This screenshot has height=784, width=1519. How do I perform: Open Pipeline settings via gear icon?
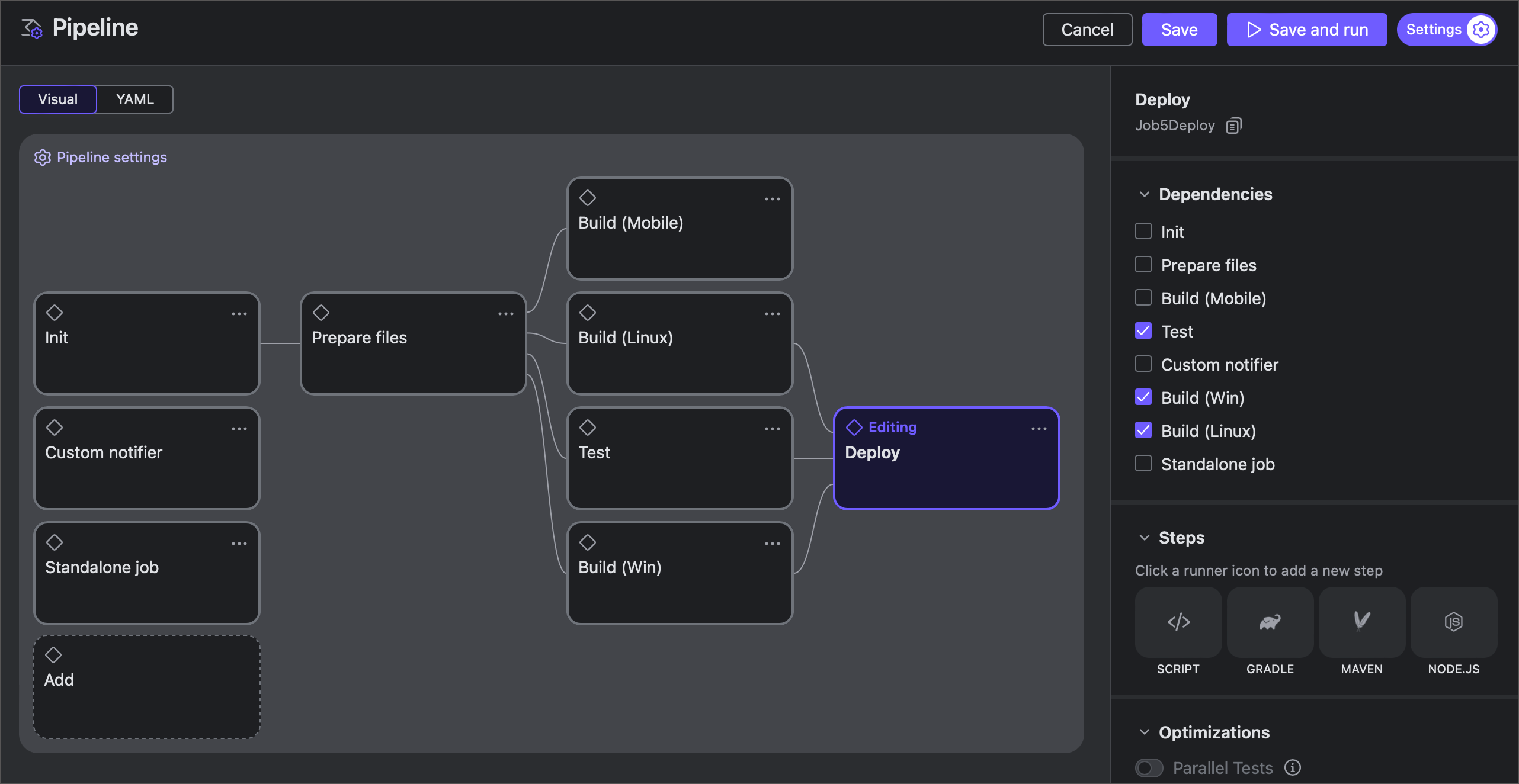point(41,157)
